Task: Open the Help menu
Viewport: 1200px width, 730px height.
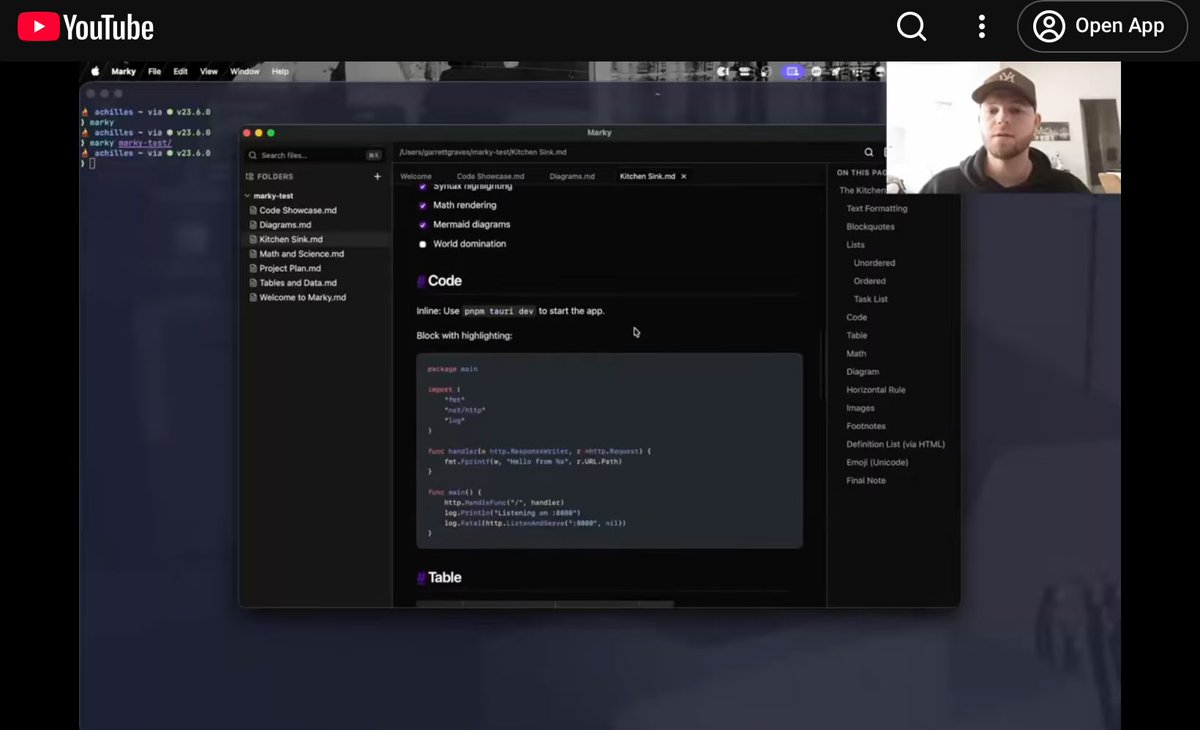Action: tap(280, 71)
